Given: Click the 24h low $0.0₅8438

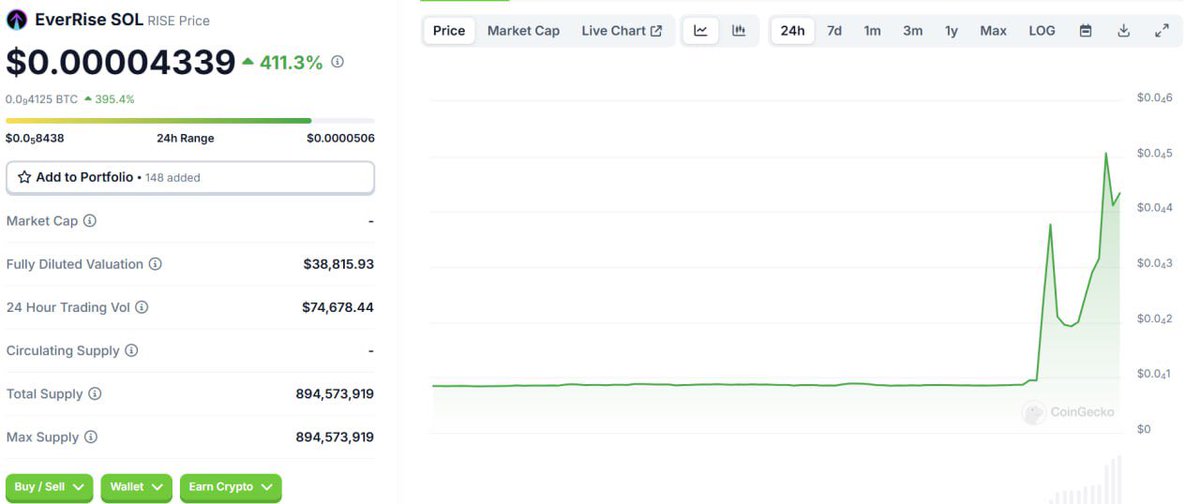Looking at the screenshot, I should (35, 138).
